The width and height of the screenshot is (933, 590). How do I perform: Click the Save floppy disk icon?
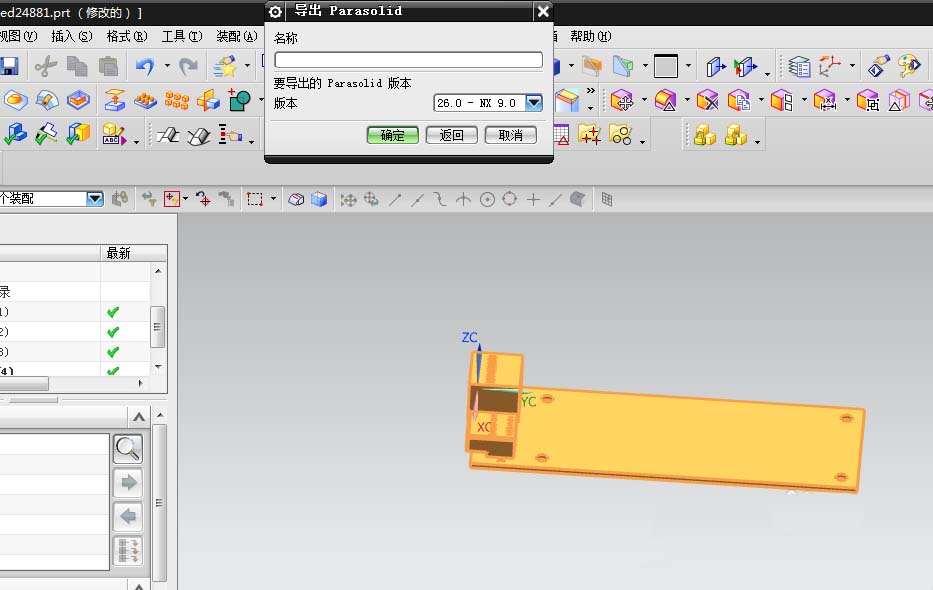coord(9,66)
